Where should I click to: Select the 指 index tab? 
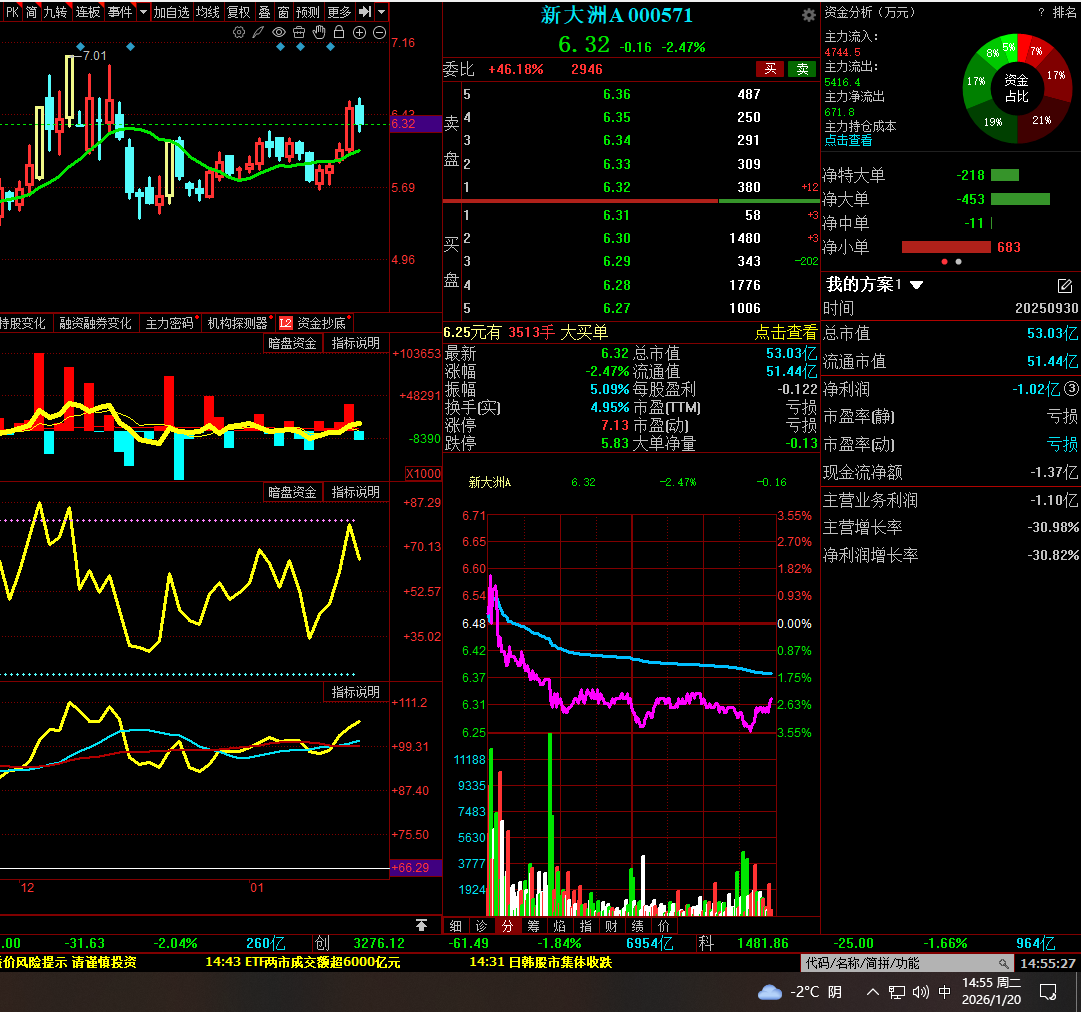[585, 926]
